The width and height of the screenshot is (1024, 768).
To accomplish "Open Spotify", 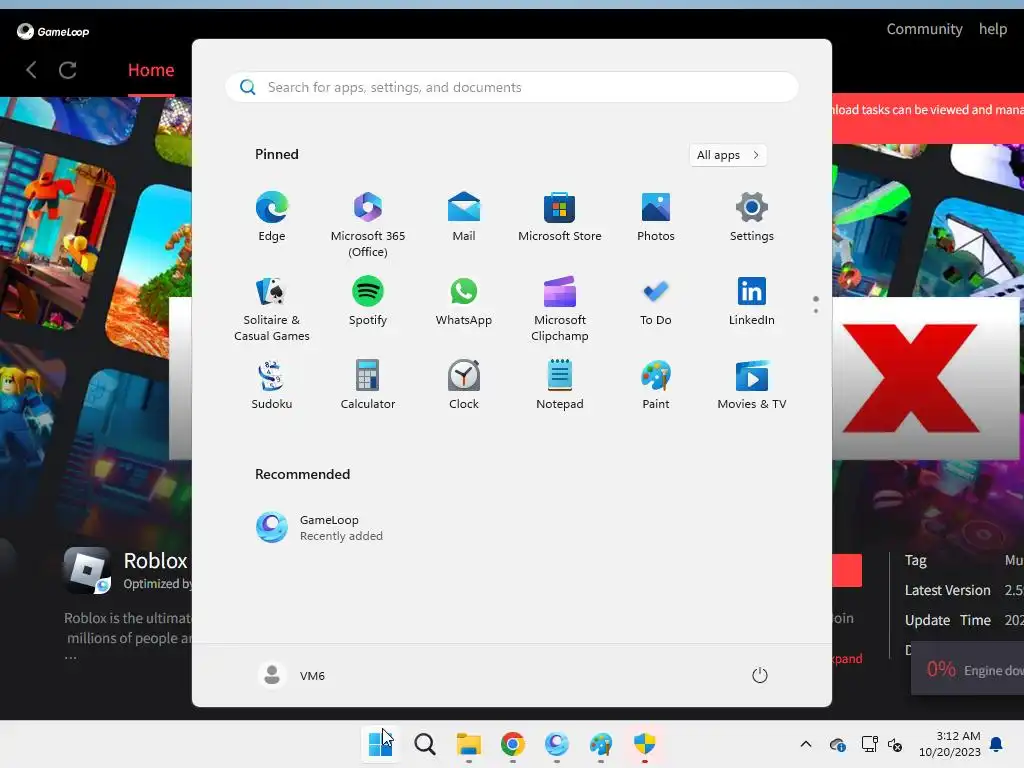I will 368,301.
